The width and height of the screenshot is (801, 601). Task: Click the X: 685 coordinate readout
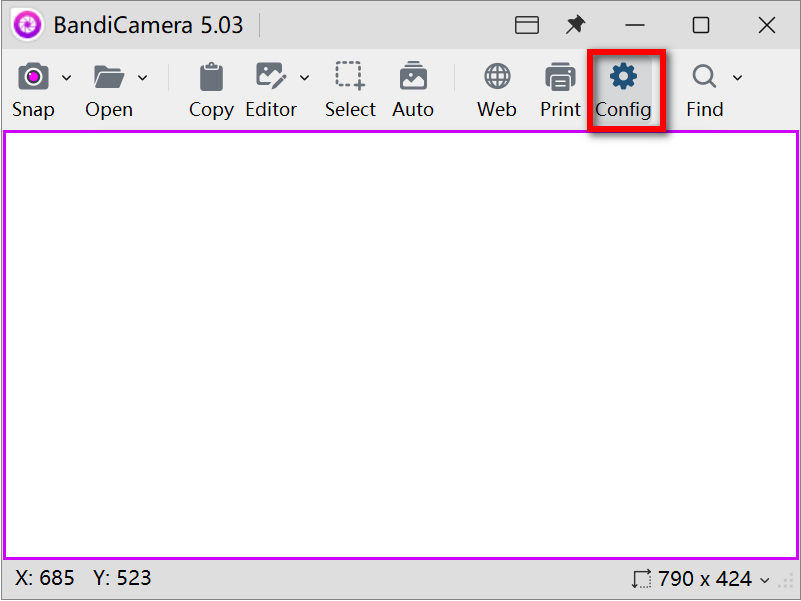[x=44, y=578]
